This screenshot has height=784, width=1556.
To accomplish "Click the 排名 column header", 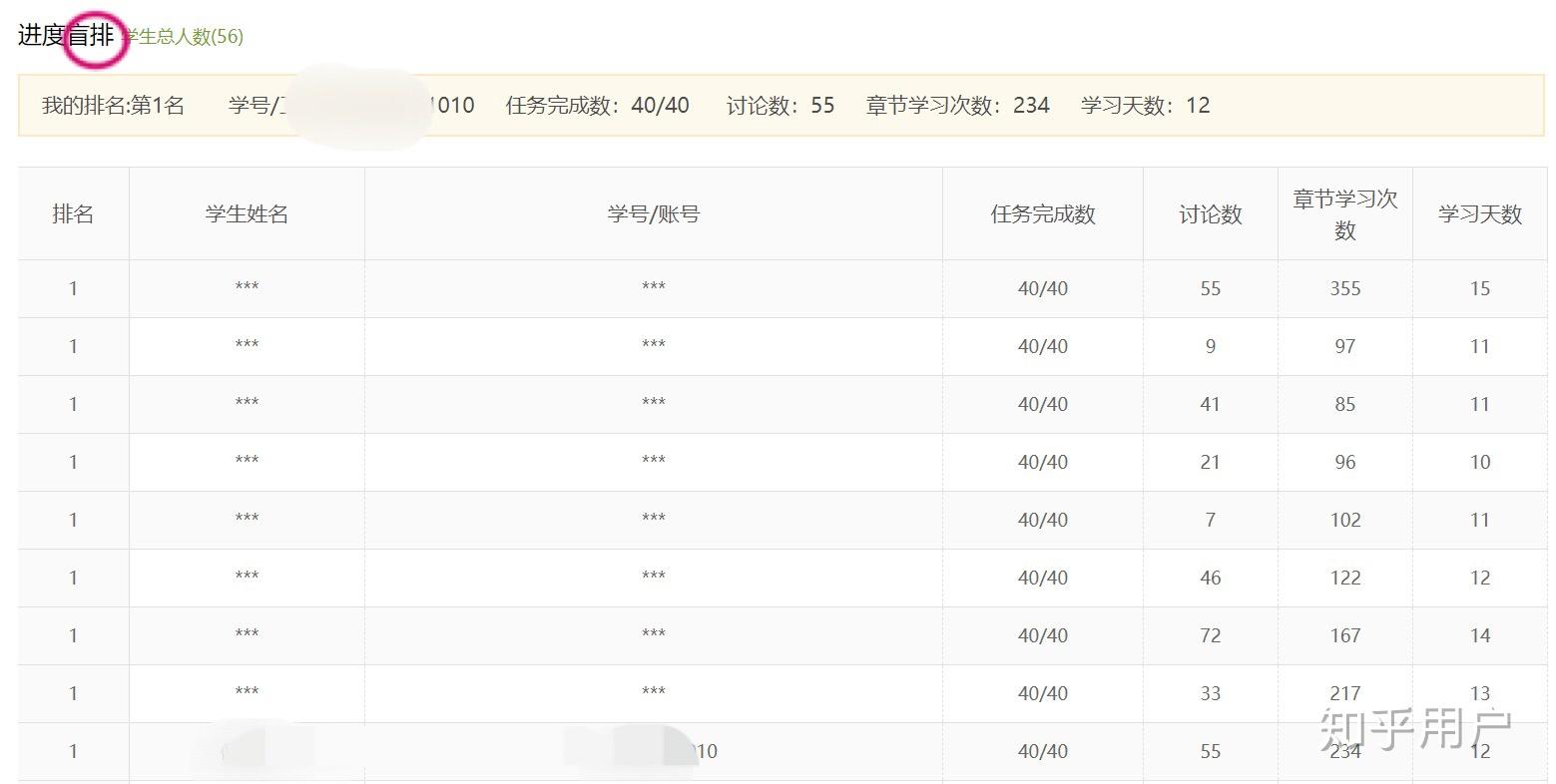I will point(73,213).
